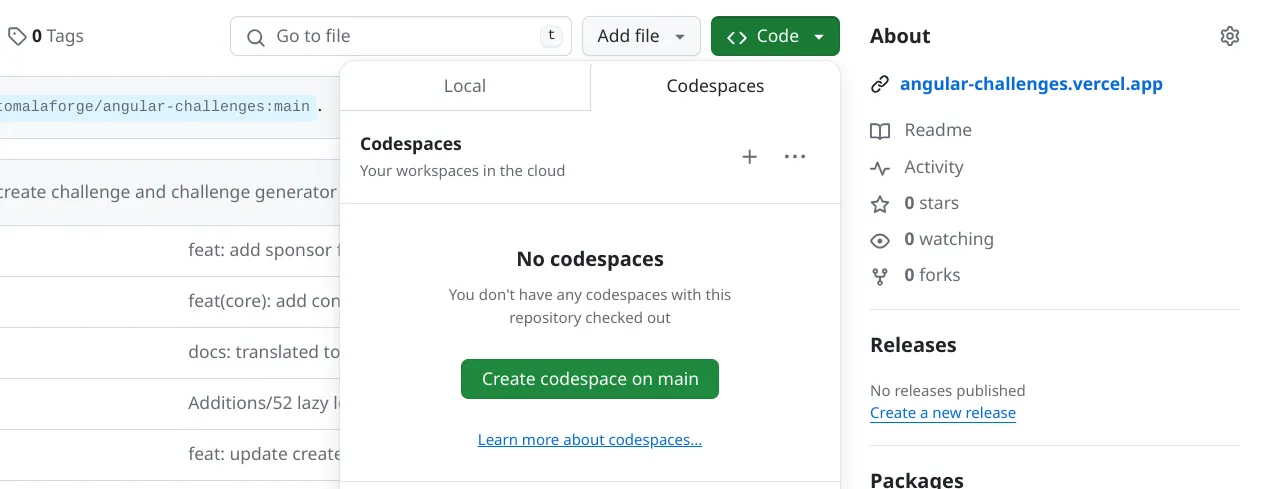The width and height of the screenshot is (1278, 489).
Task: Open the Packages section heading
Action: [916, 480]
